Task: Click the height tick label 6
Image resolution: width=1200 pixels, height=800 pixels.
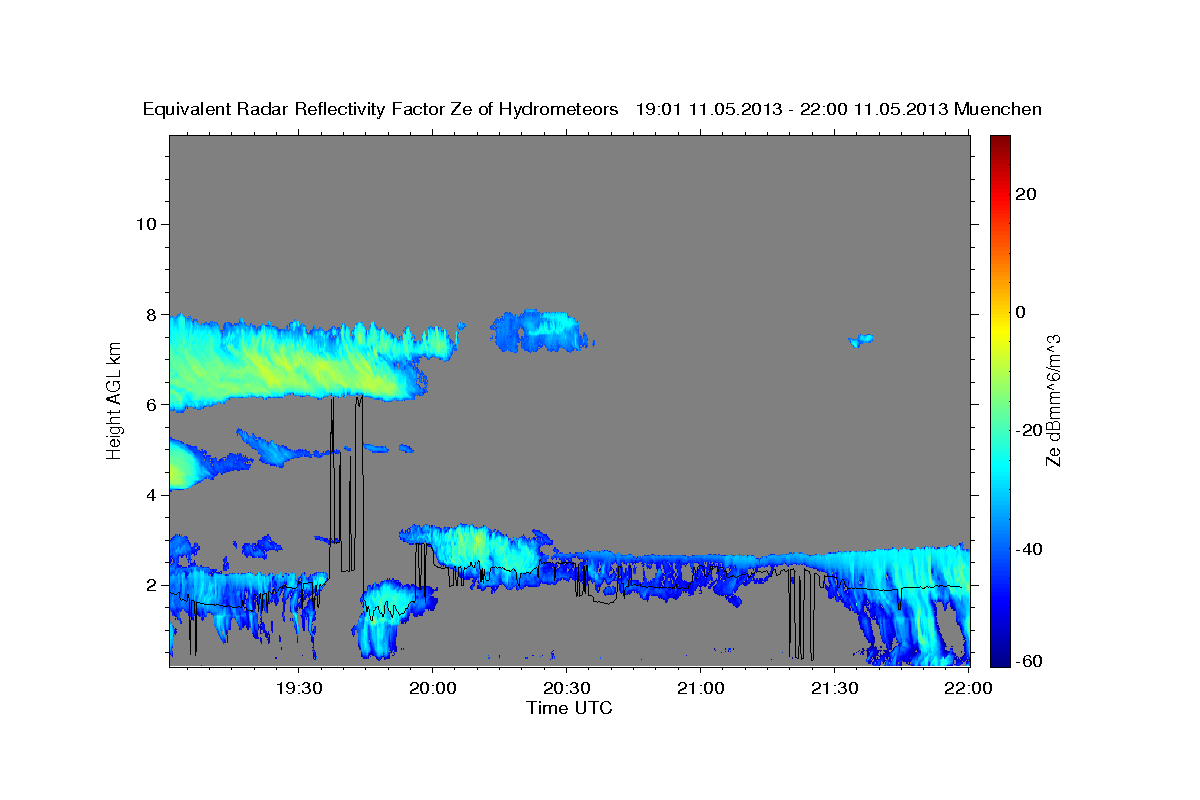Action: pyautogui.click(x=149, y=404)
